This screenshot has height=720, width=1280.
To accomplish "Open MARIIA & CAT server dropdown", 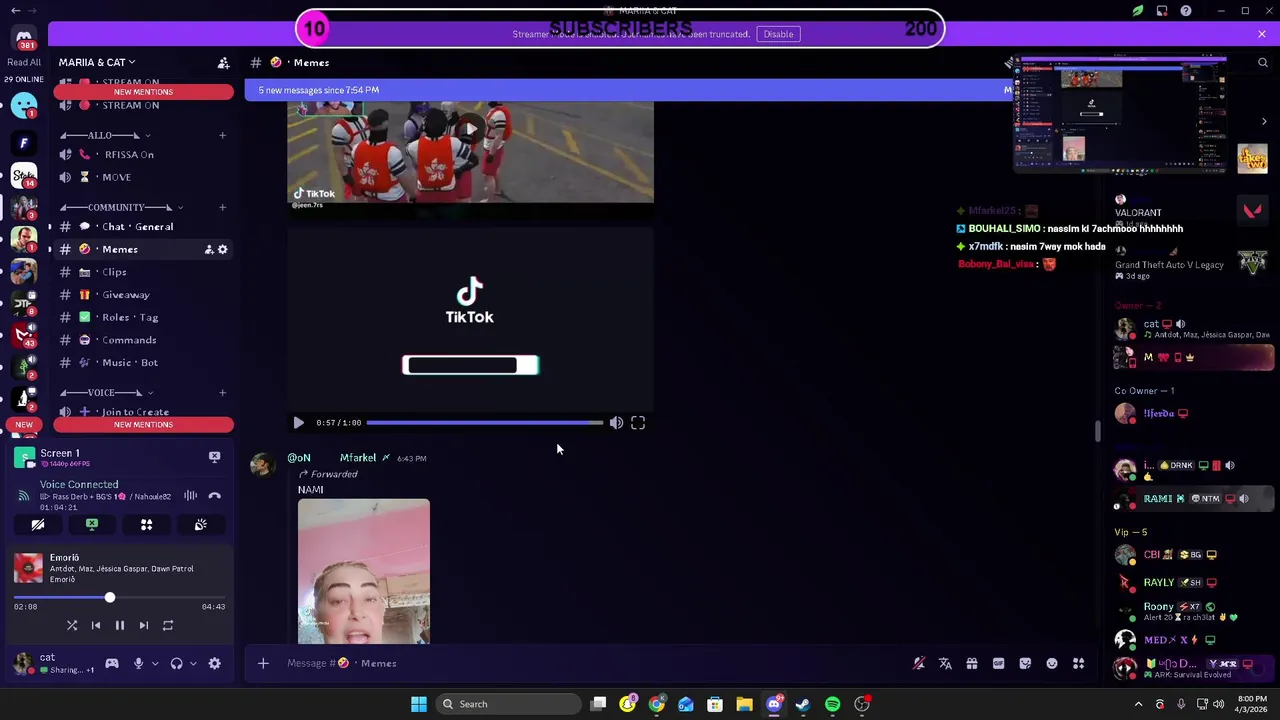I will (97, 62).
